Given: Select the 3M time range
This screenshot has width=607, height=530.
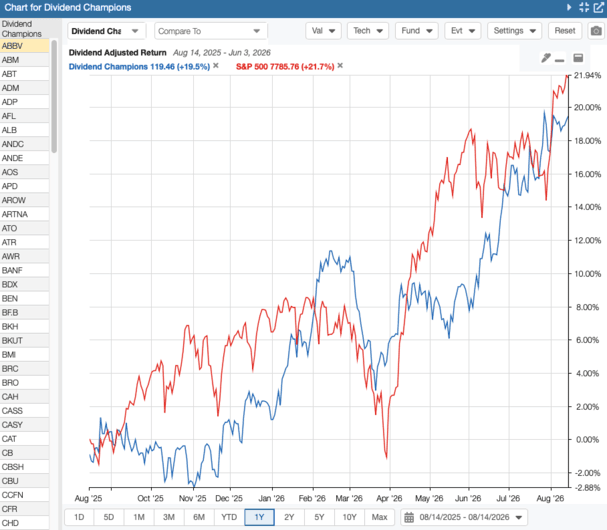Looking at the screenshot, I should tap(169, 517).
